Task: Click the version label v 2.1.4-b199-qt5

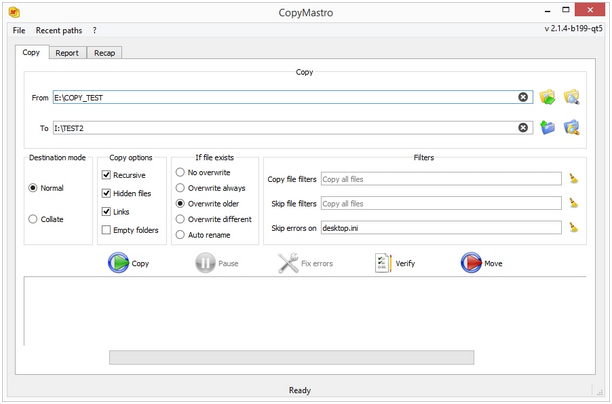Action: pyautogui.click(x=573, y=28)
